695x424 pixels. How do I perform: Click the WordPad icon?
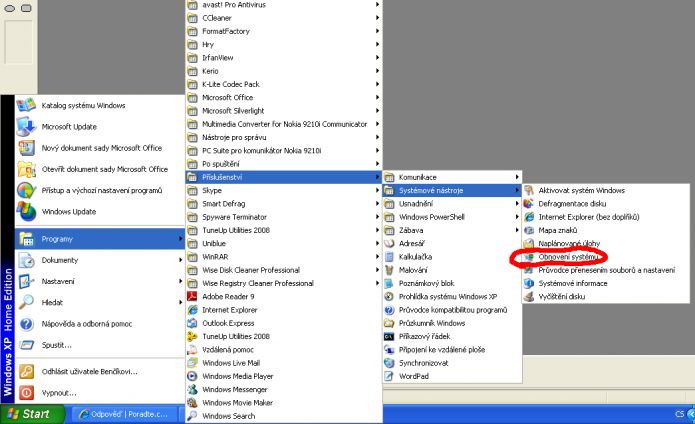point(389,376)
